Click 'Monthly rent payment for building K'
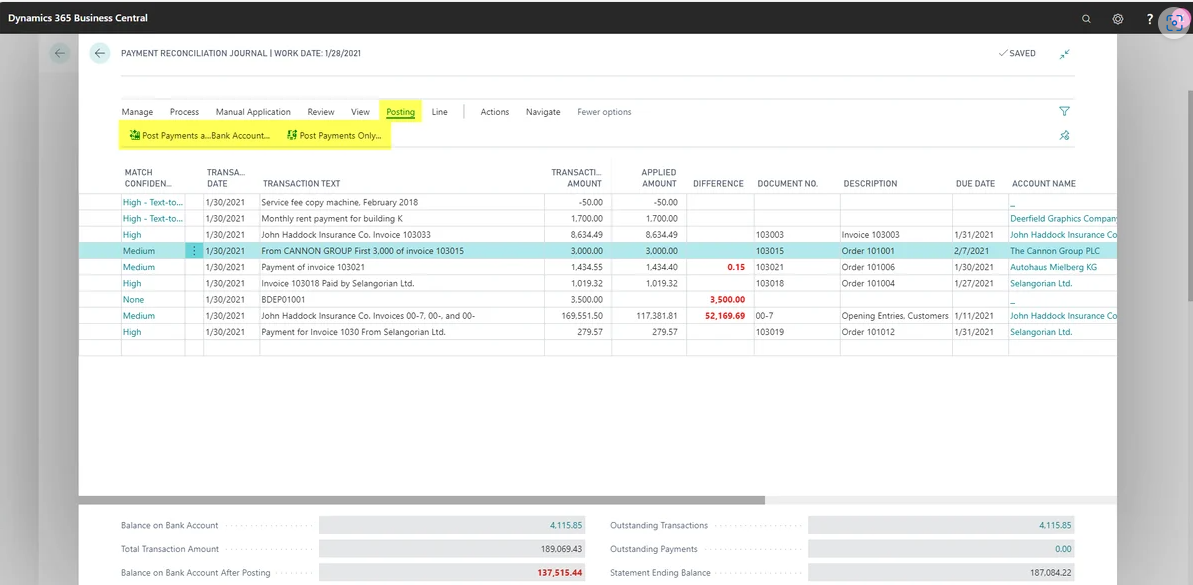Viewport: 1193px width, 585px height. click(332, 218)
